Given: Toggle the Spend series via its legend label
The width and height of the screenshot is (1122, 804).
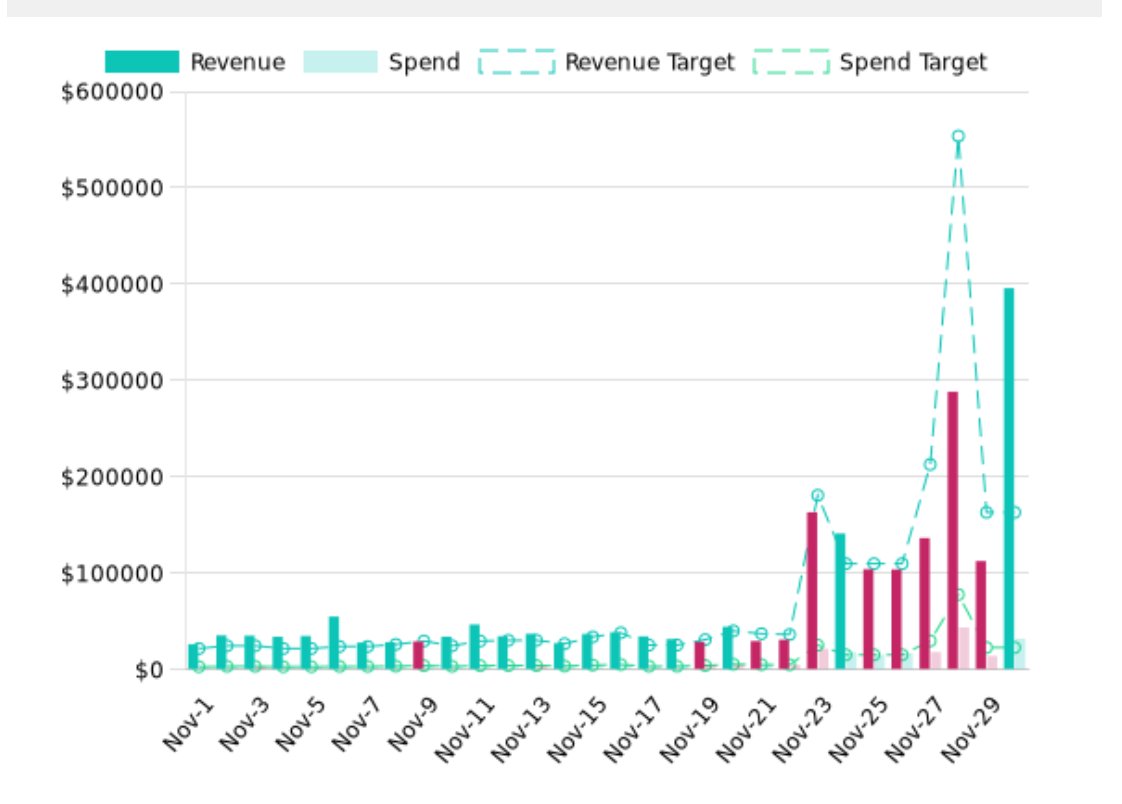Looking at the screenshot, I should coord(427,60).
